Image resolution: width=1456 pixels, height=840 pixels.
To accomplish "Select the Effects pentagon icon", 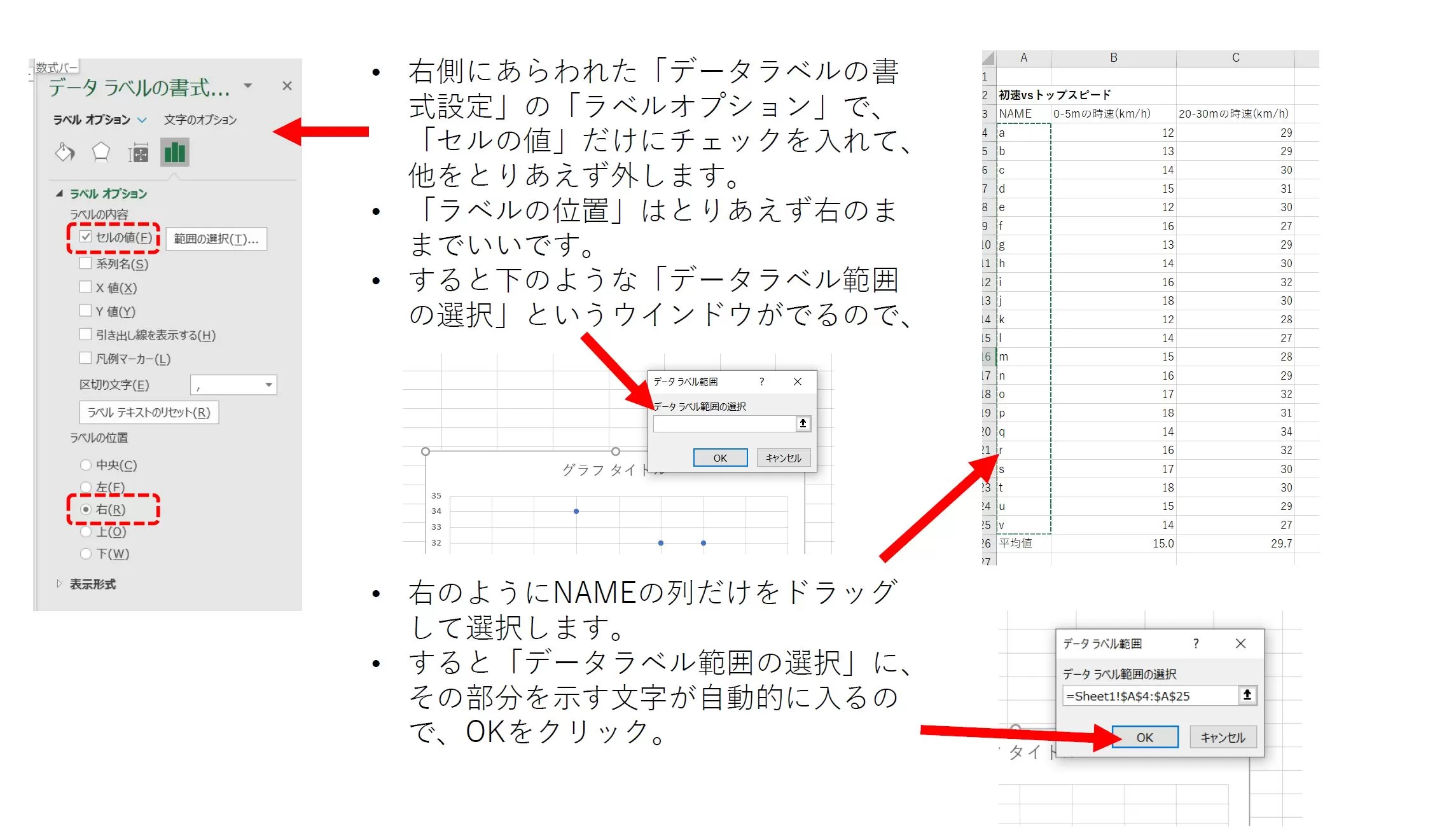I will 101,153.
